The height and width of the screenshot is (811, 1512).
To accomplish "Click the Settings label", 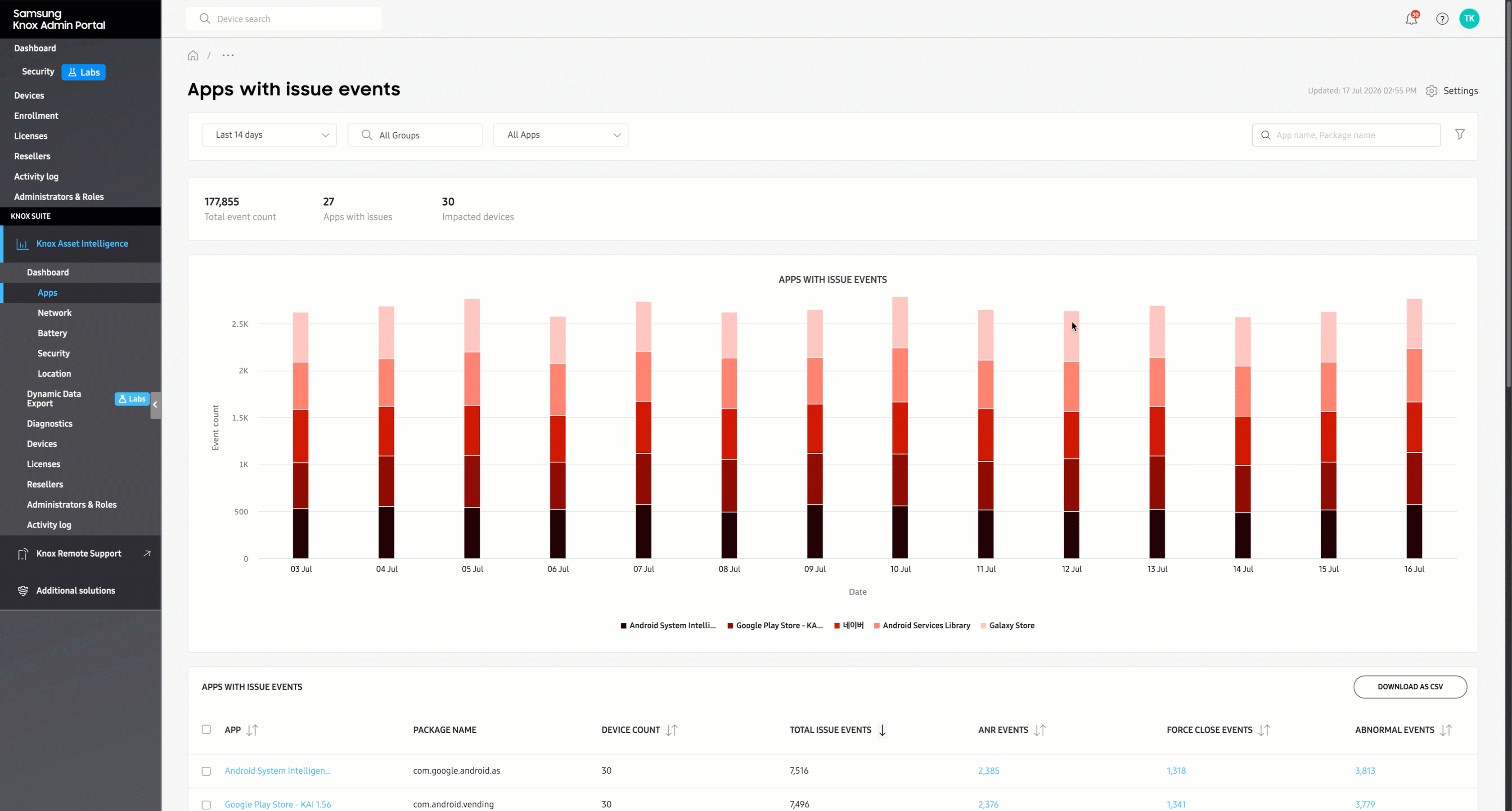I will 1460,91.
